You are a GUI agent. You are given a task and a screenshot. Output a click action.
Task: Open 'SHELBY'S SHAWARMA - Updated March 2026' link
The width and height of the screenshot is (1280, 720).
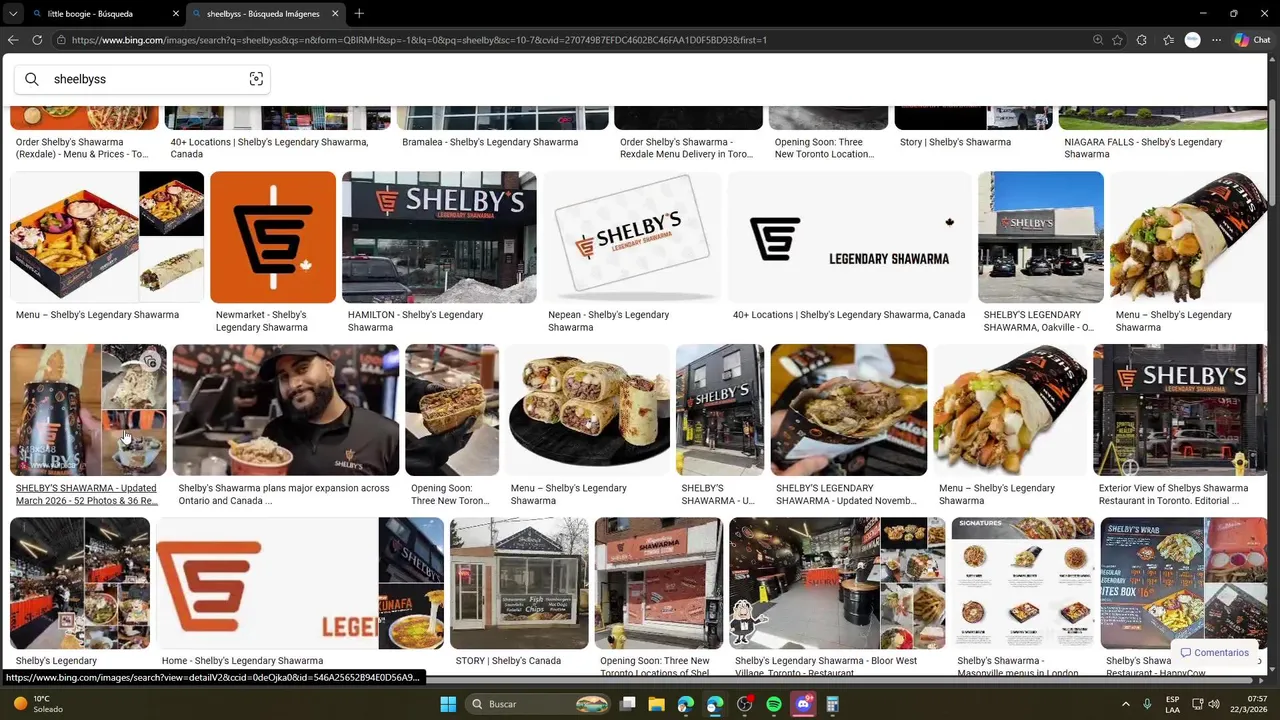(x=87, y=494)
